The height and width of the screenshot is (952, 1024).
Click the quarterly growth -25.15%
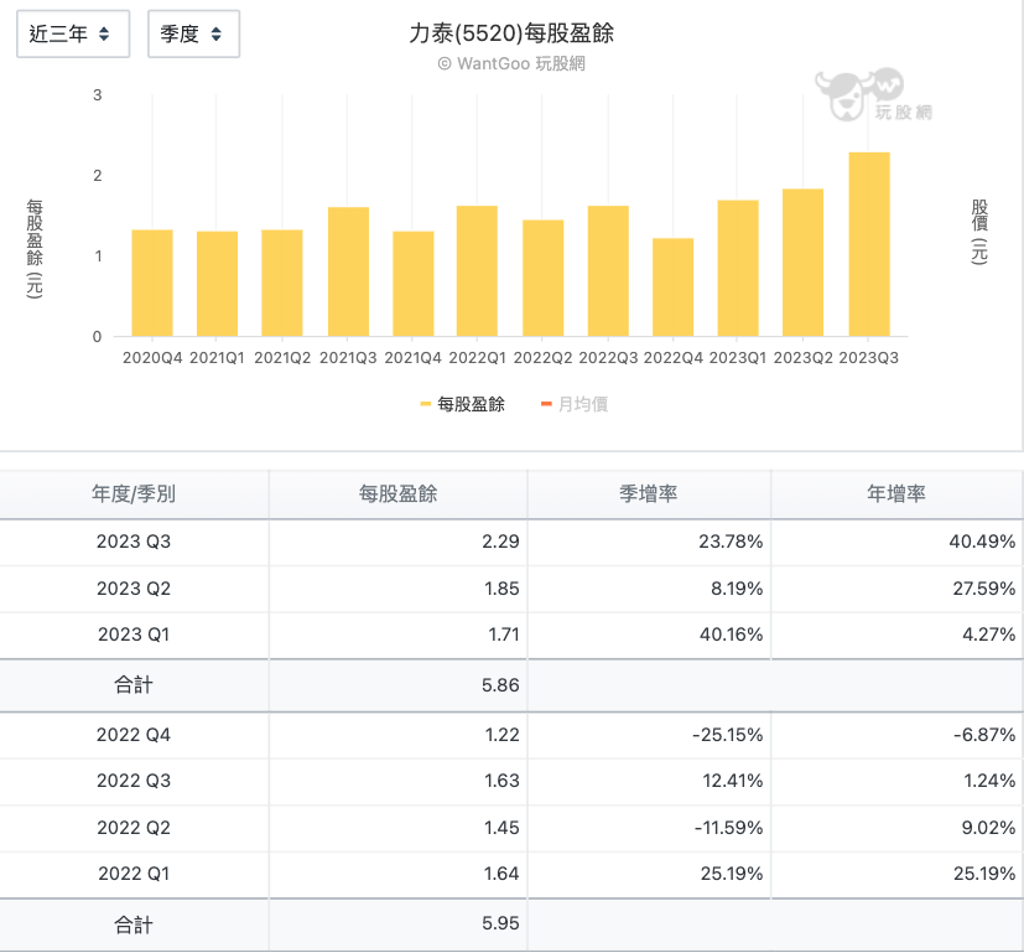[x=728, y=735]
